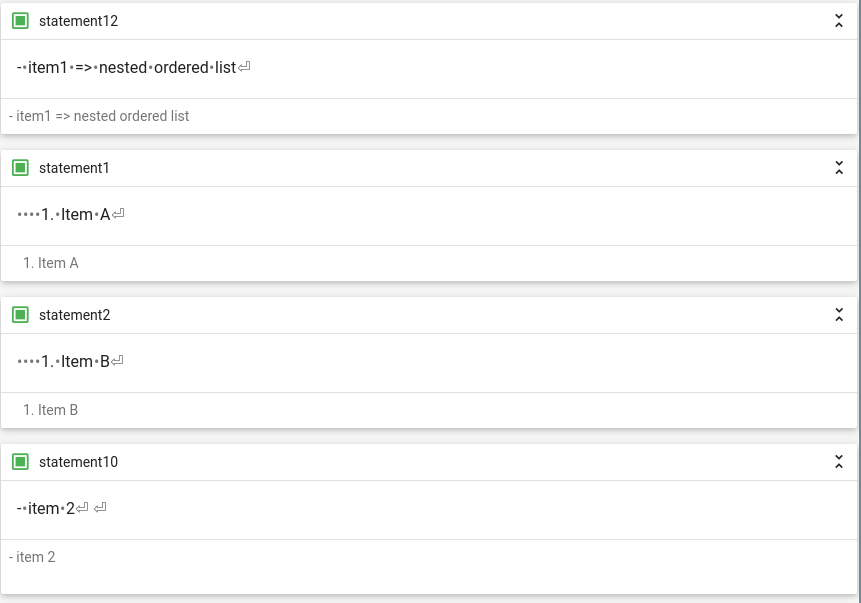Edit the '1. Item A' text field
Screen dimensions: 861x603
(429, 216)
